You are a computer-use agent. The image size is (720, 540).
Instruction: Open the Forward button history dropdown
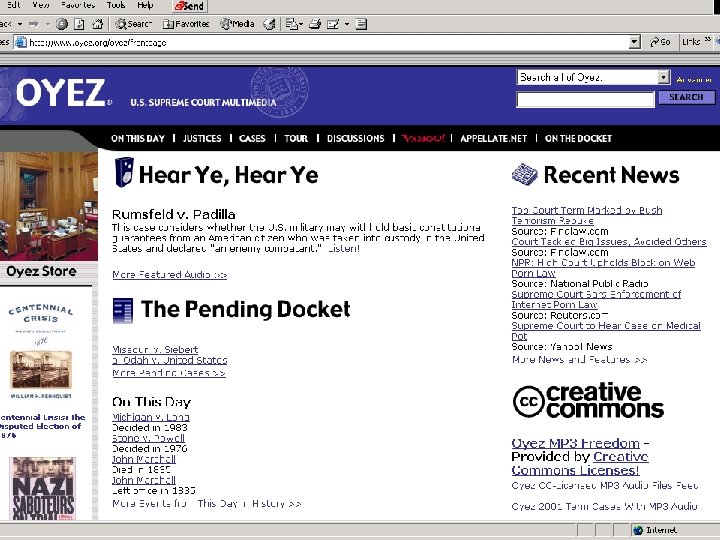coord(48,24)
